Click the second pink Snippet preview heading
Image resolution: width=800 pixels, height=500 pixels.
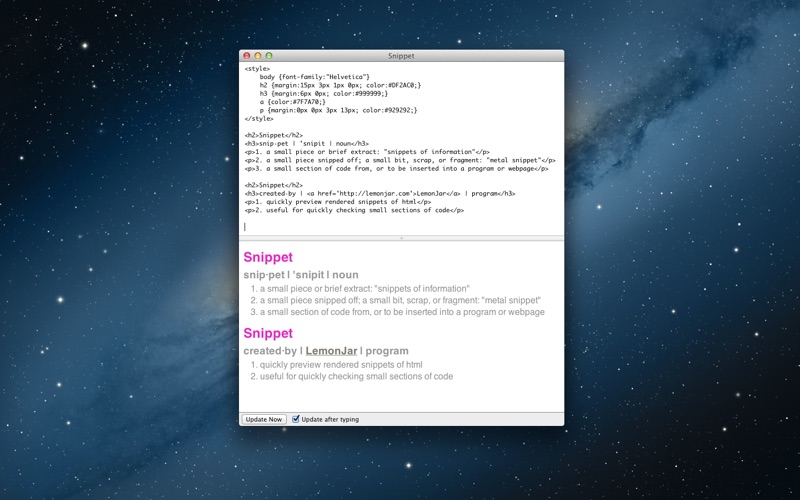coord(268,333)
